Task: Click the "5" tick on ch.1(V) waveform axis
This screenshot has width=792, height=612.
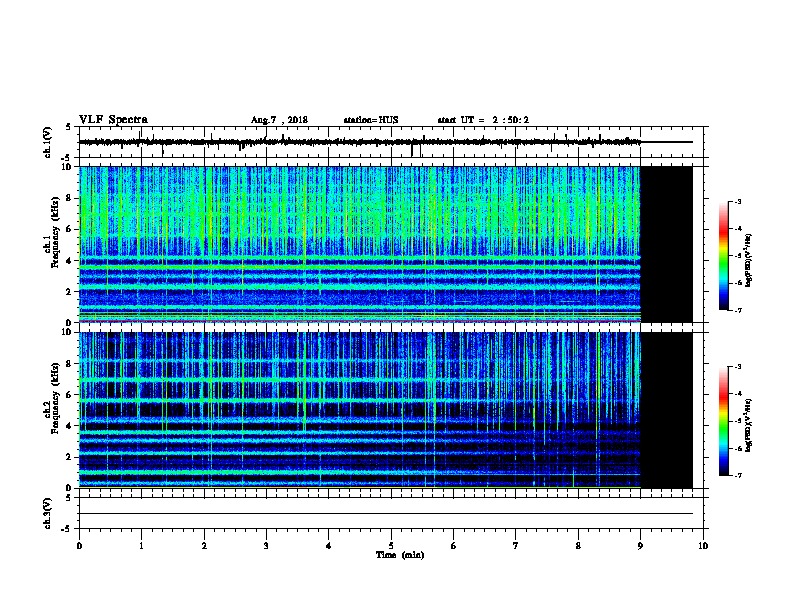Action: (x=68, y=127)
